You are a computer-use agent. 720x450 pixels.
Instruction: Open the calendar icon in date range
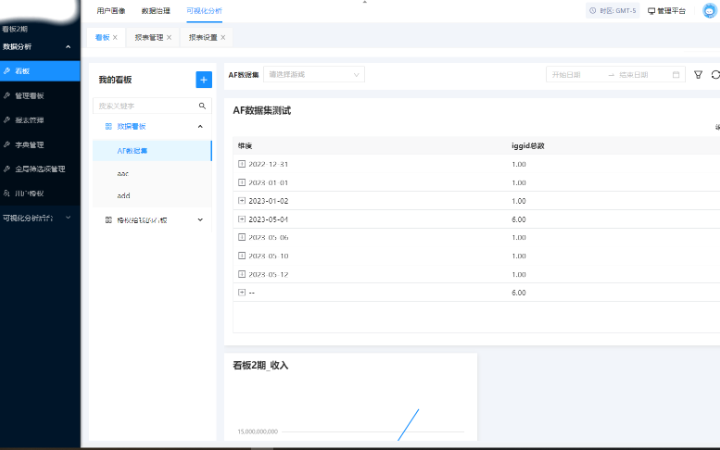(x=676, y=75)
